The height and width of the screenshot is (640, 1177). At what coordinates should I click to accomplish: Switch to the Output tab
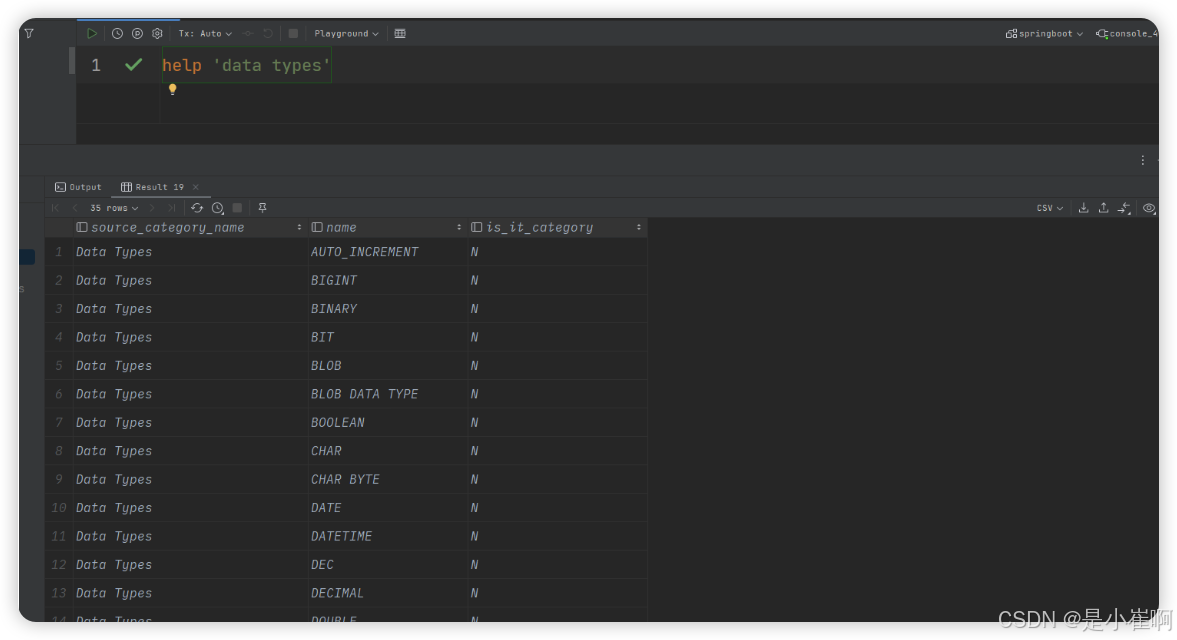pos(78,187)
